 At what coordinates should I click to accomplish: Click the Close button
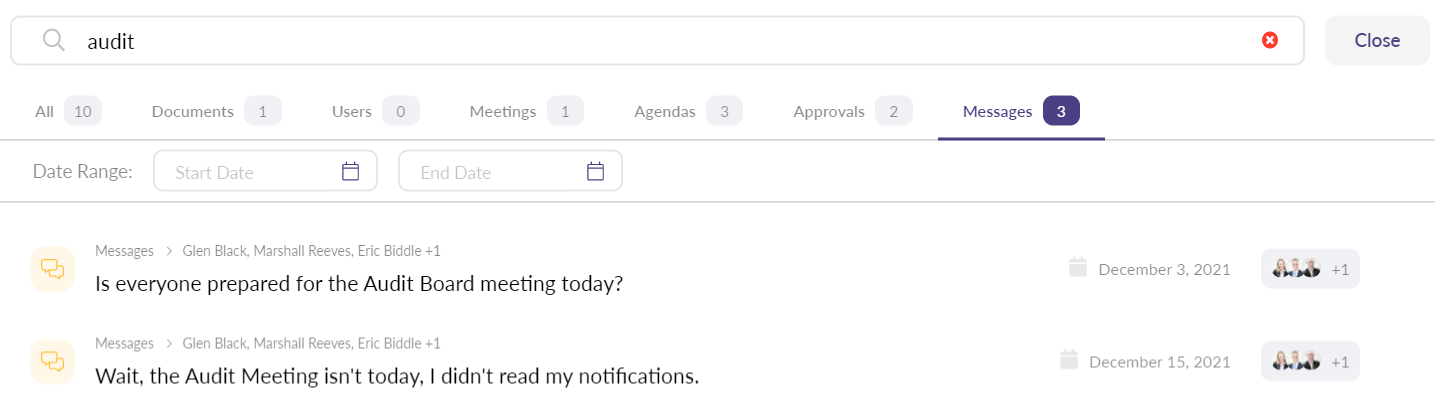coord(1377,40)
